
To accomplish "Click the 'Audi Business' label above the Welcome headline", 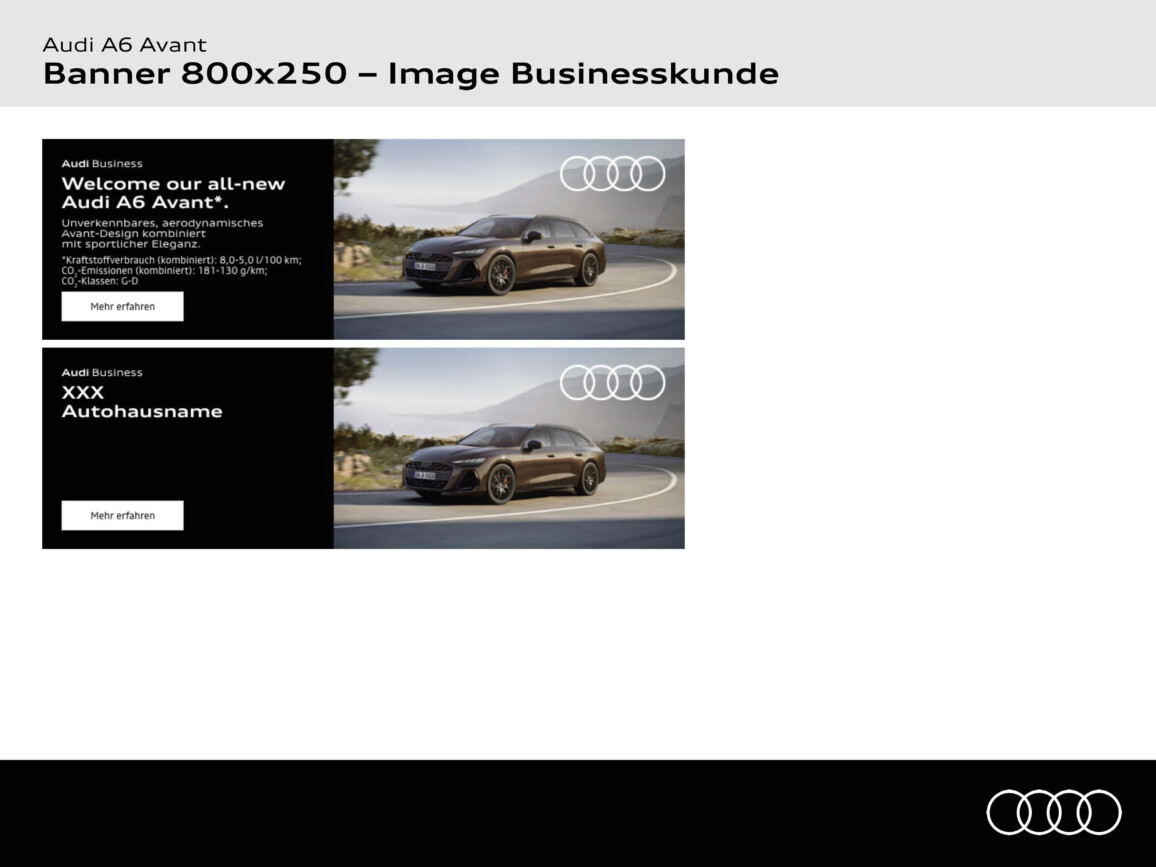I will click(x=102, y=163).
